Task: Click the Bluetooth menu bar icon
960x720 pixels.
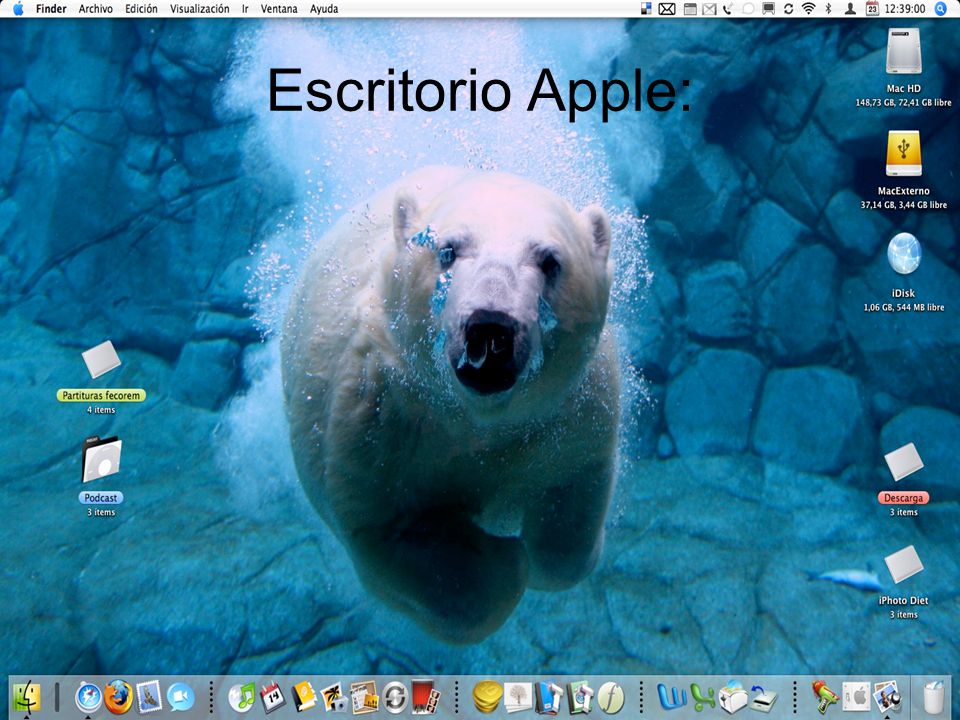Action: pyautogui.click(x=828, y=9)
